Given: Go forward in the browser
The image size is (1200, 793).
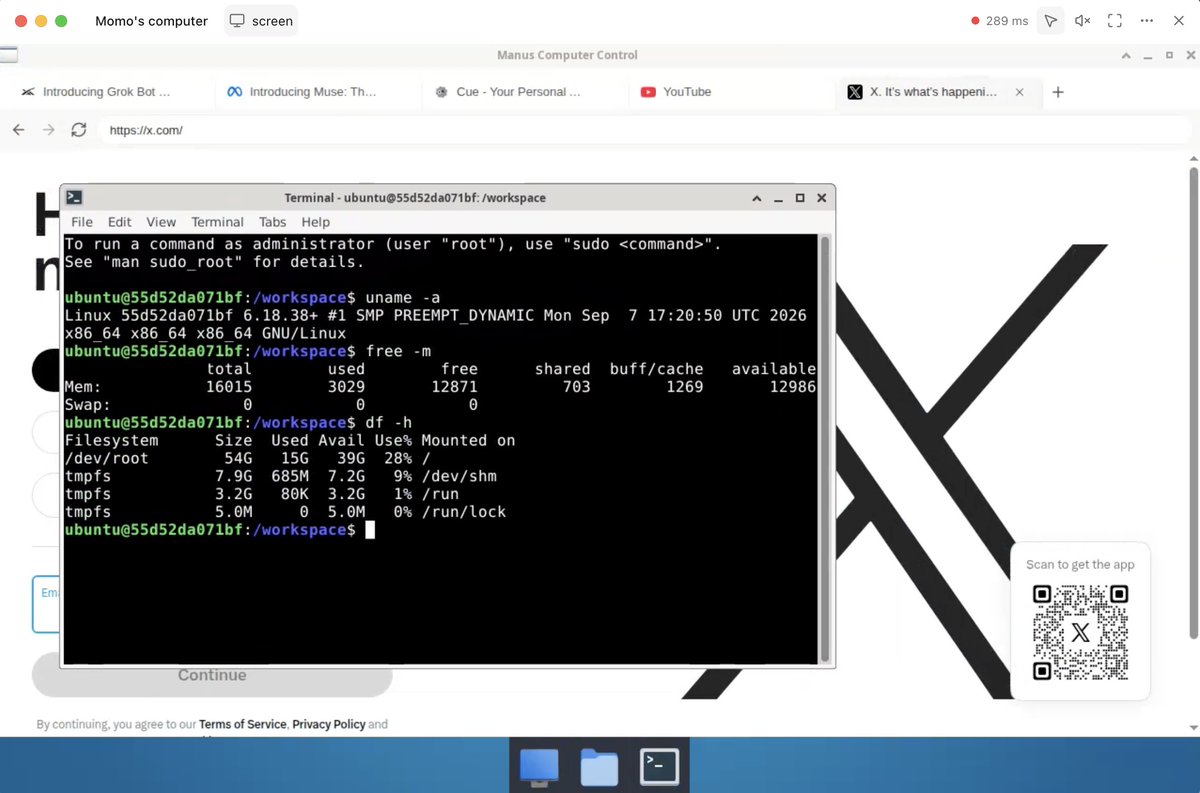Looking at the screenshot, I should (x=48, y=130).
